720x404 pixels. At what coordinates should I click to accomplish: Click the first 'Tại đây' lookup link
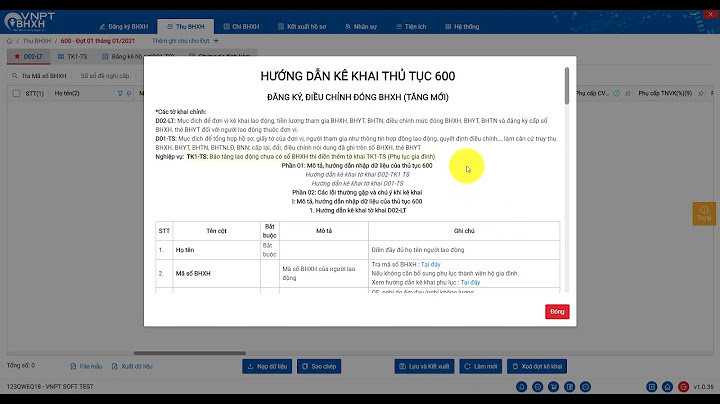pyautogui.click(x=431, y=264)
